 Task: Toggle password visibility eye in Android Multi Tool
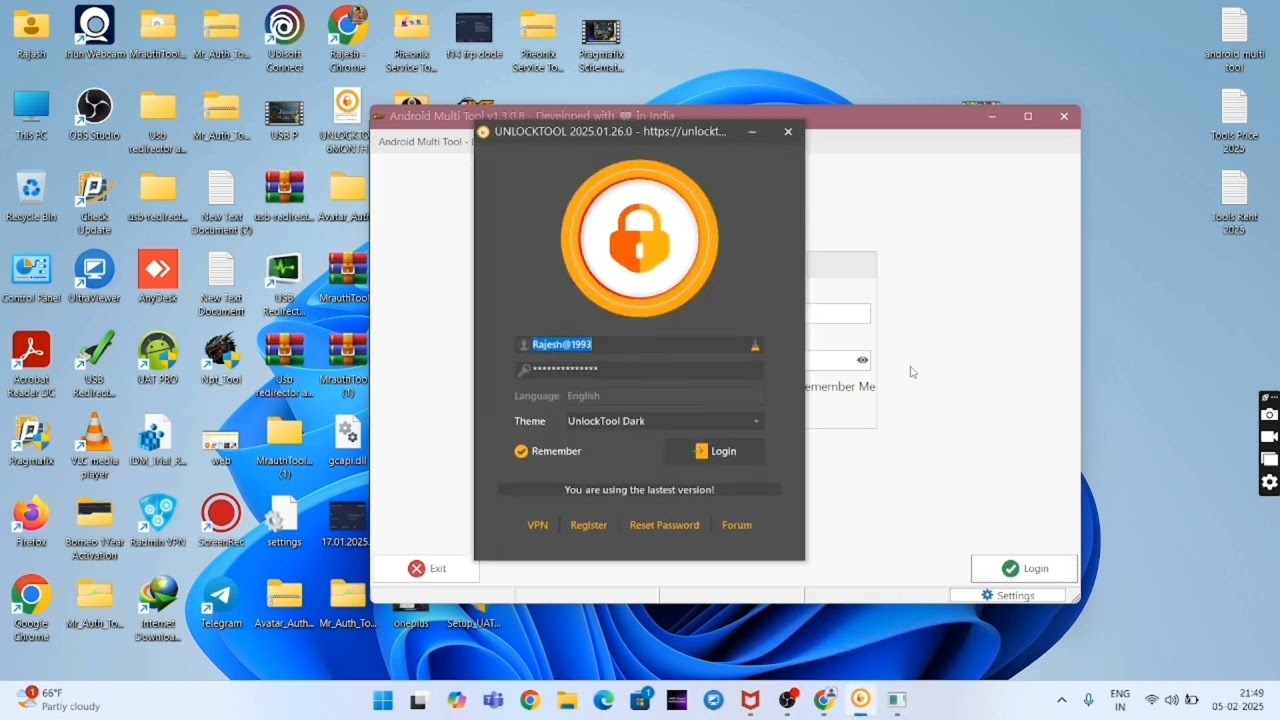coord(862,360)
